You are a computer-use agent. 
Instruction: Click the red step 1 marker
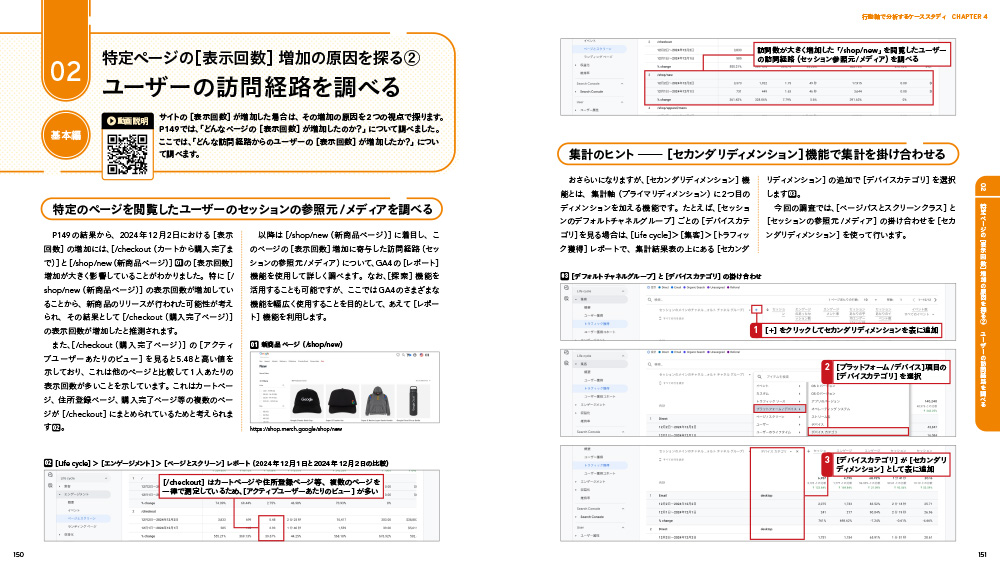click(x=757, y=329)
